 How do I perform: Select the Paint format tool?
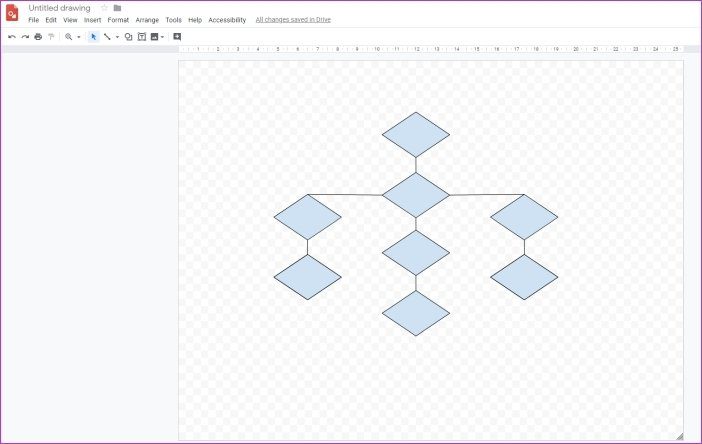[x=51, y=37]
